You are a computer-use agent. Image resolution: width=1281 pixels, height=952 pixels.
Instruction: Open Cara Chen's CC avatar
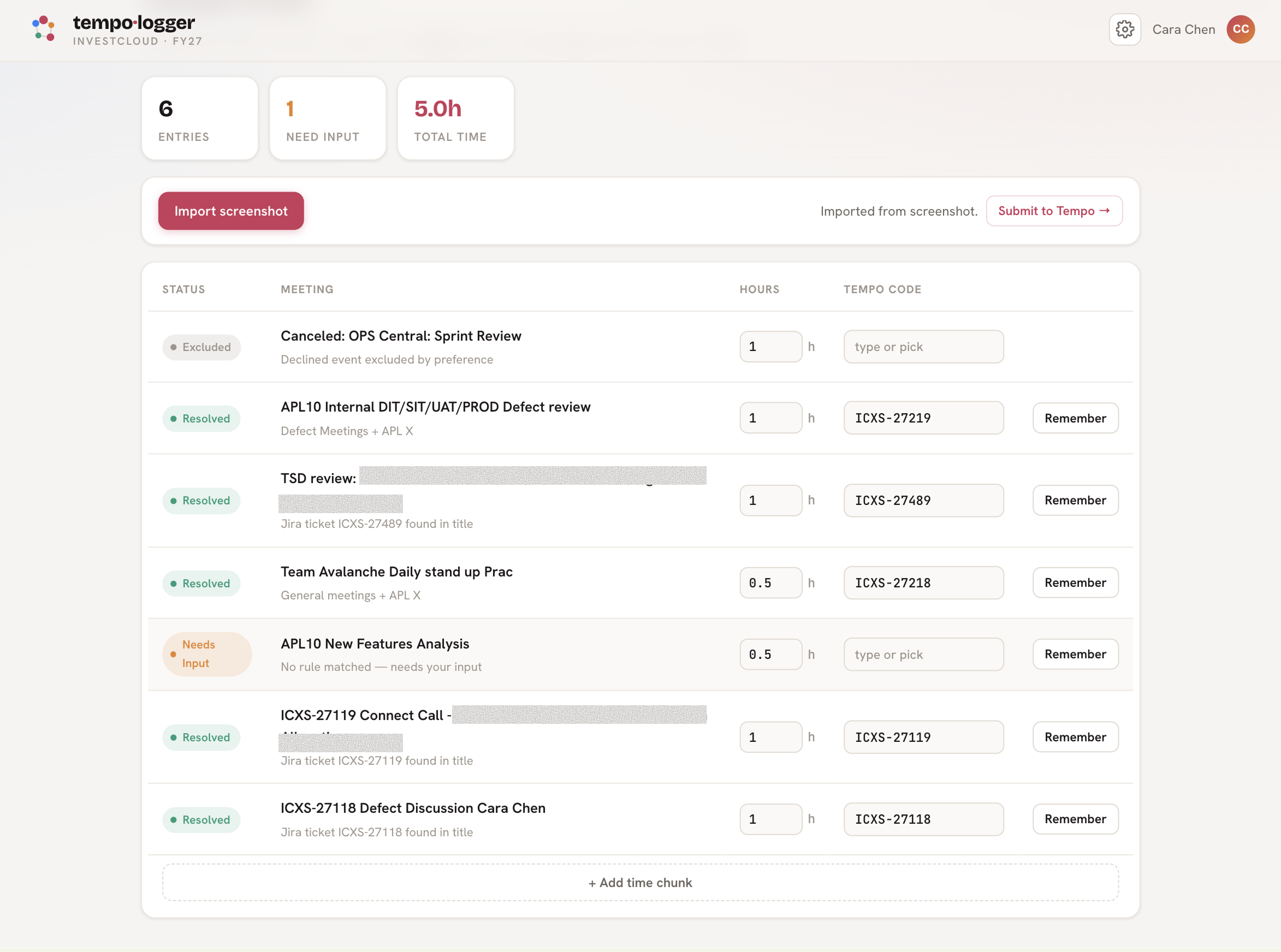click(1240, 29)
